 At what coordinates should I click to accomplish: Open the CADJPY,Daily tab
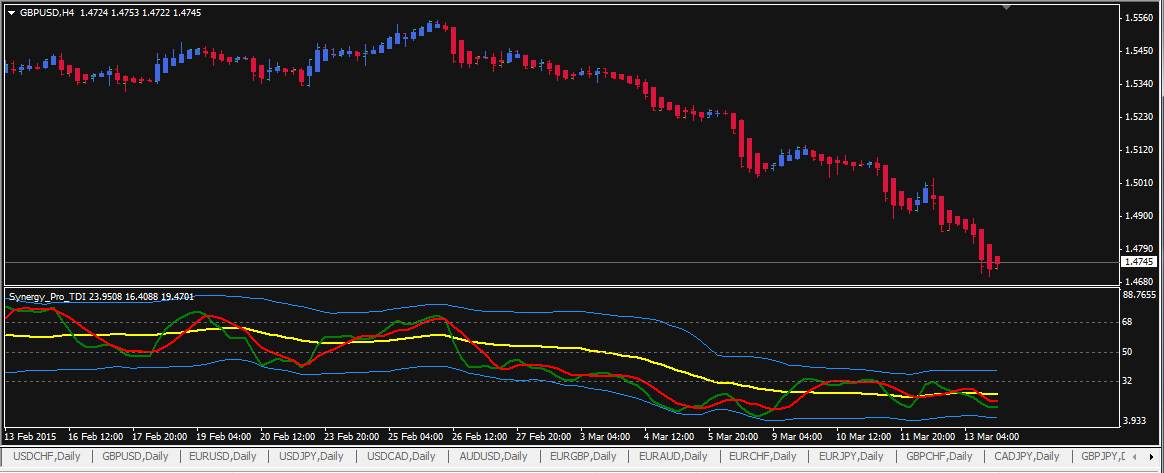[1027, 456]
